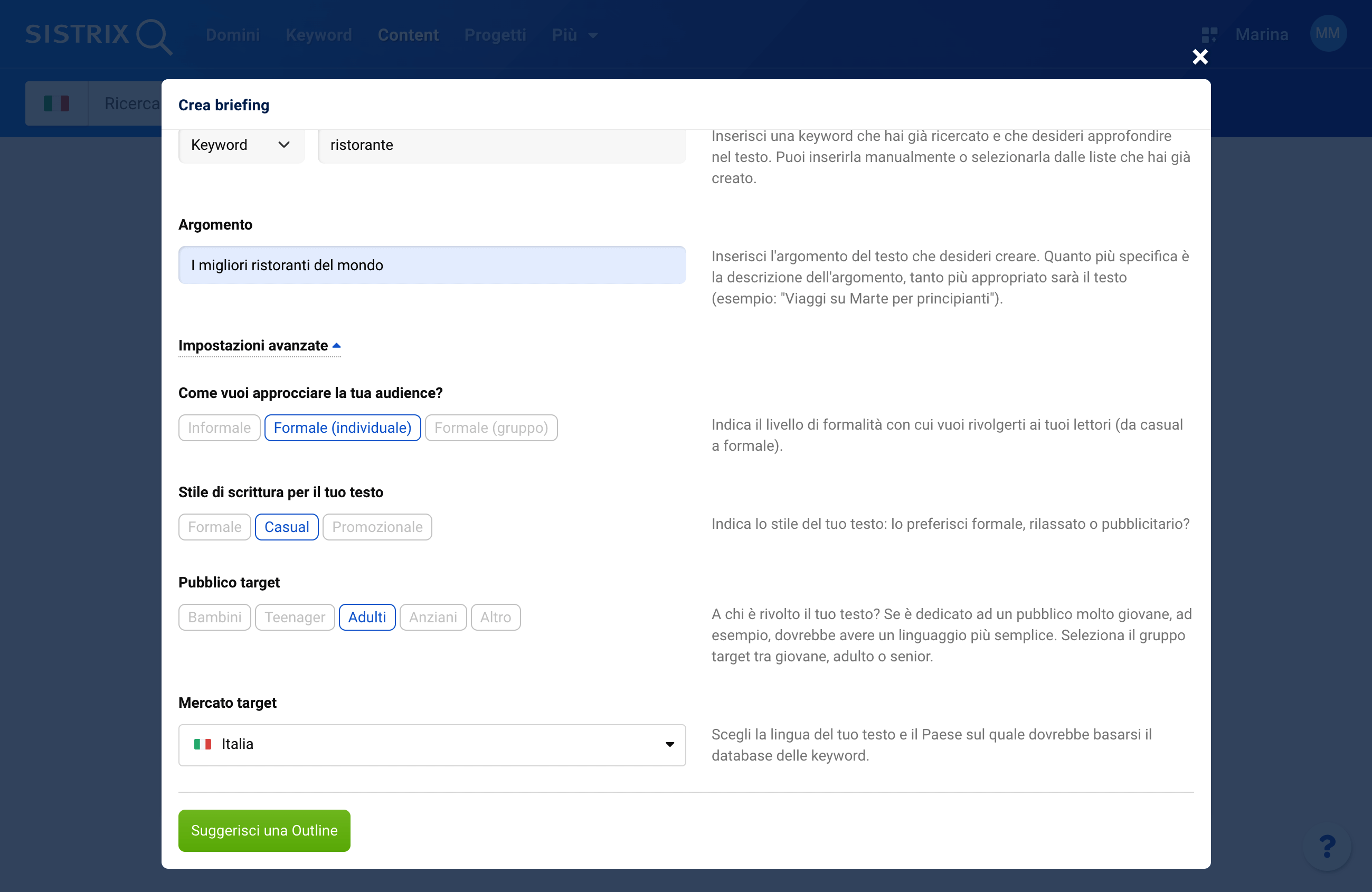1372x892 pixels.
Task: Open Progetti in the top navigation
Action: [x=495, y=35]
